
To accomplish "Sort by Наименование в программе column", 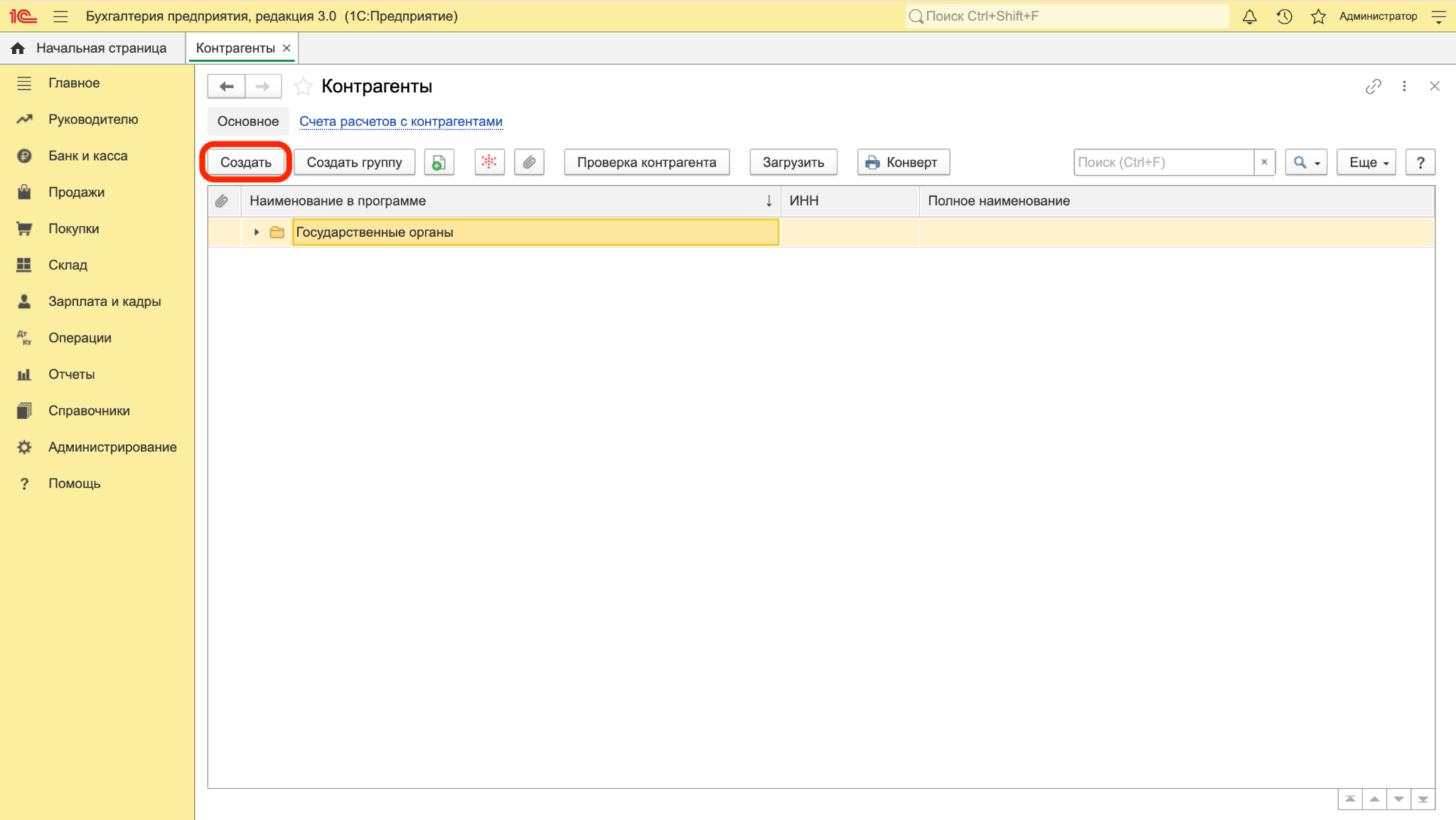I will point(509,201).
